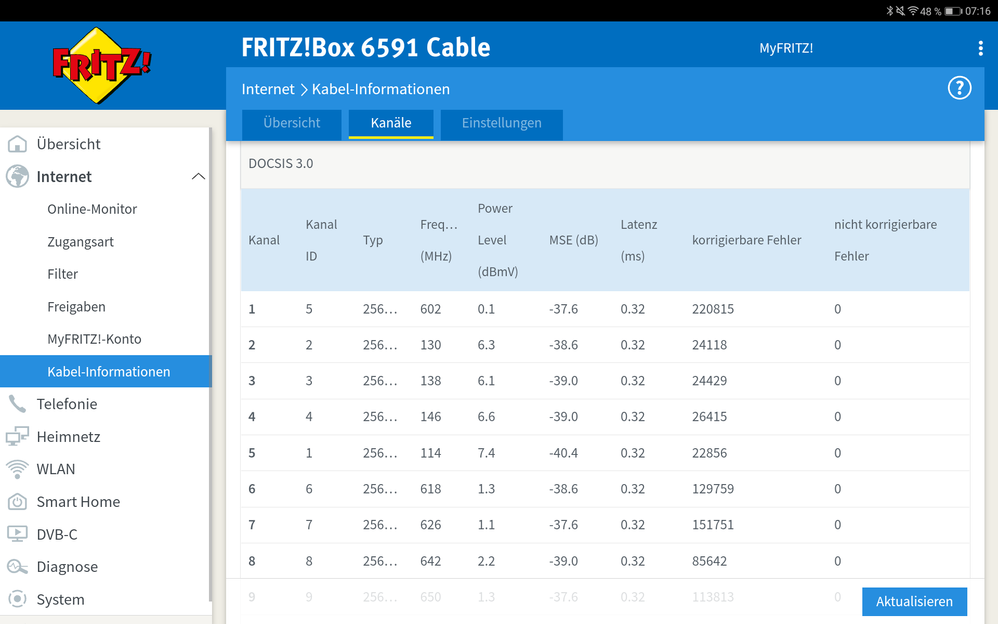
Task: Click MSE value -40.4 in channel 5
Action: coord(563,453)
